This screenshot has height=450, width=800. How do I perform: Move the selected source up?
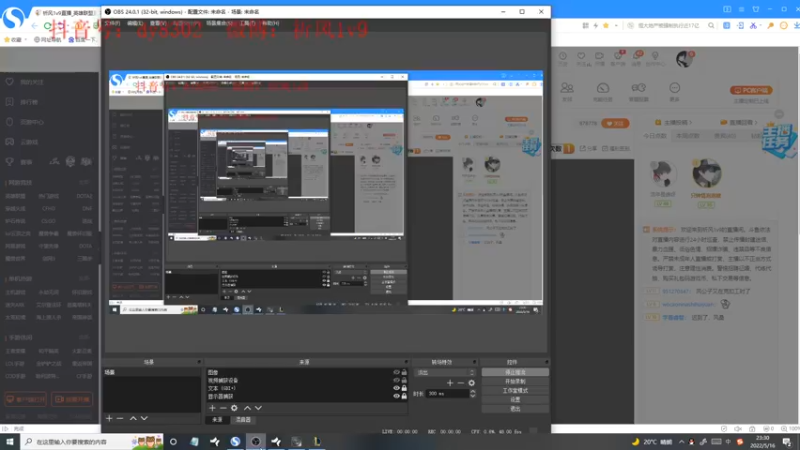pos(247,408)
